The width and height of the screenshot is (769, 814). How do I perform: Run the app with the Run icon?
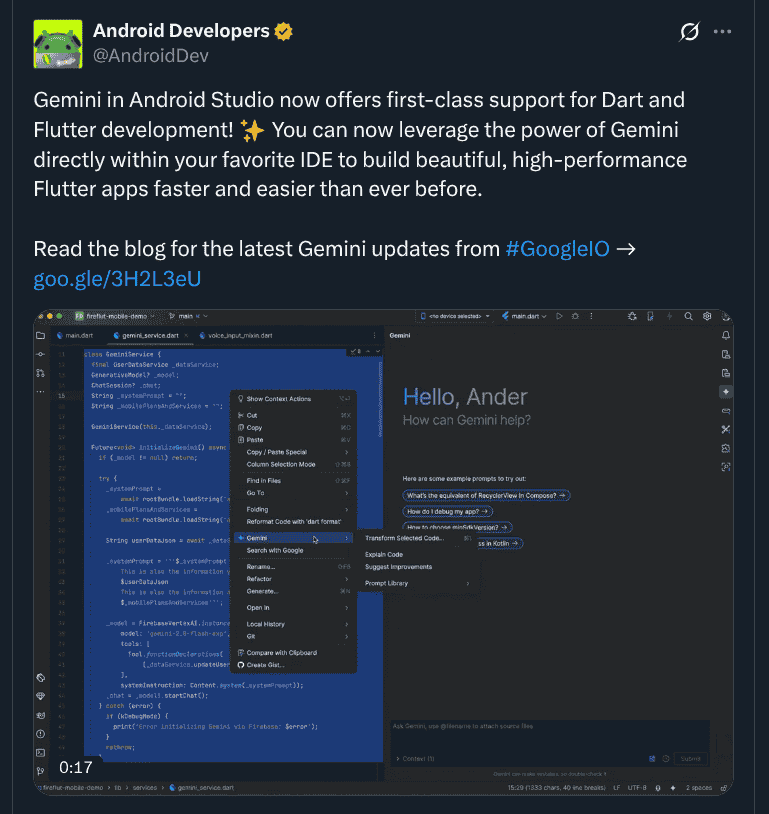559,316
